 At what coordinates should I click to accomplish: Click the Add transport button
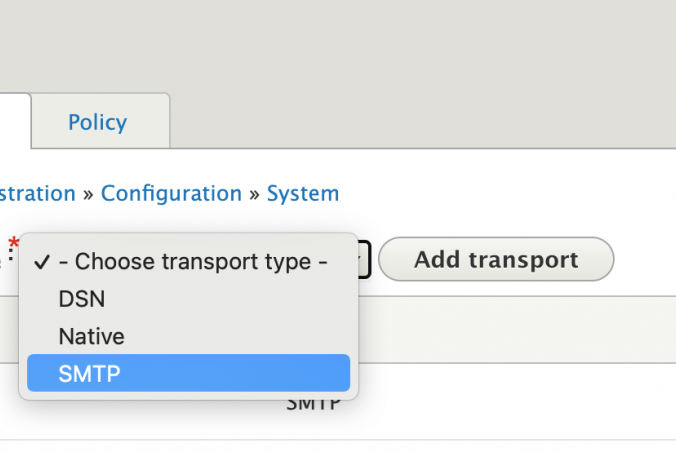coord(496,260)
